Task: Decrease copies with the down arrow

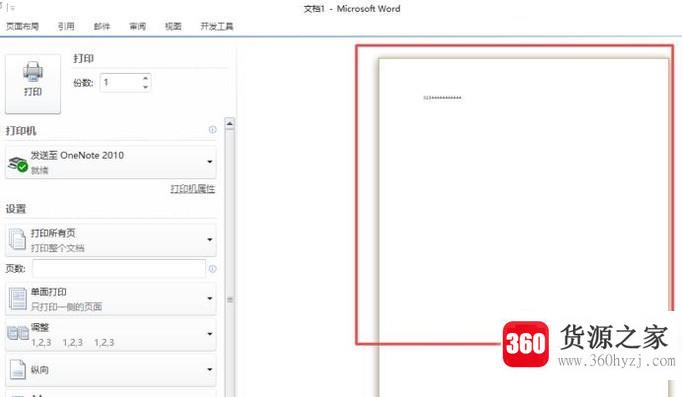Action: point(146,87)
